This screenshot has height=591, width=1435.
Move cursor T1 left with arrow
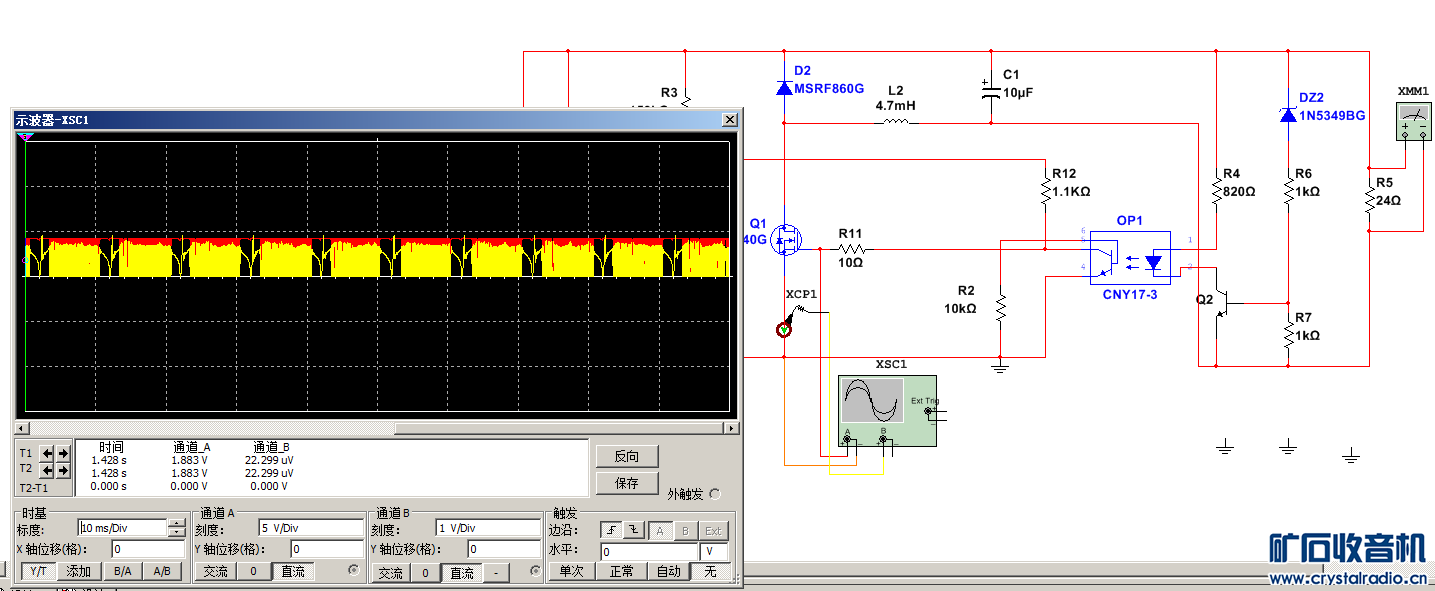(47, 453)
